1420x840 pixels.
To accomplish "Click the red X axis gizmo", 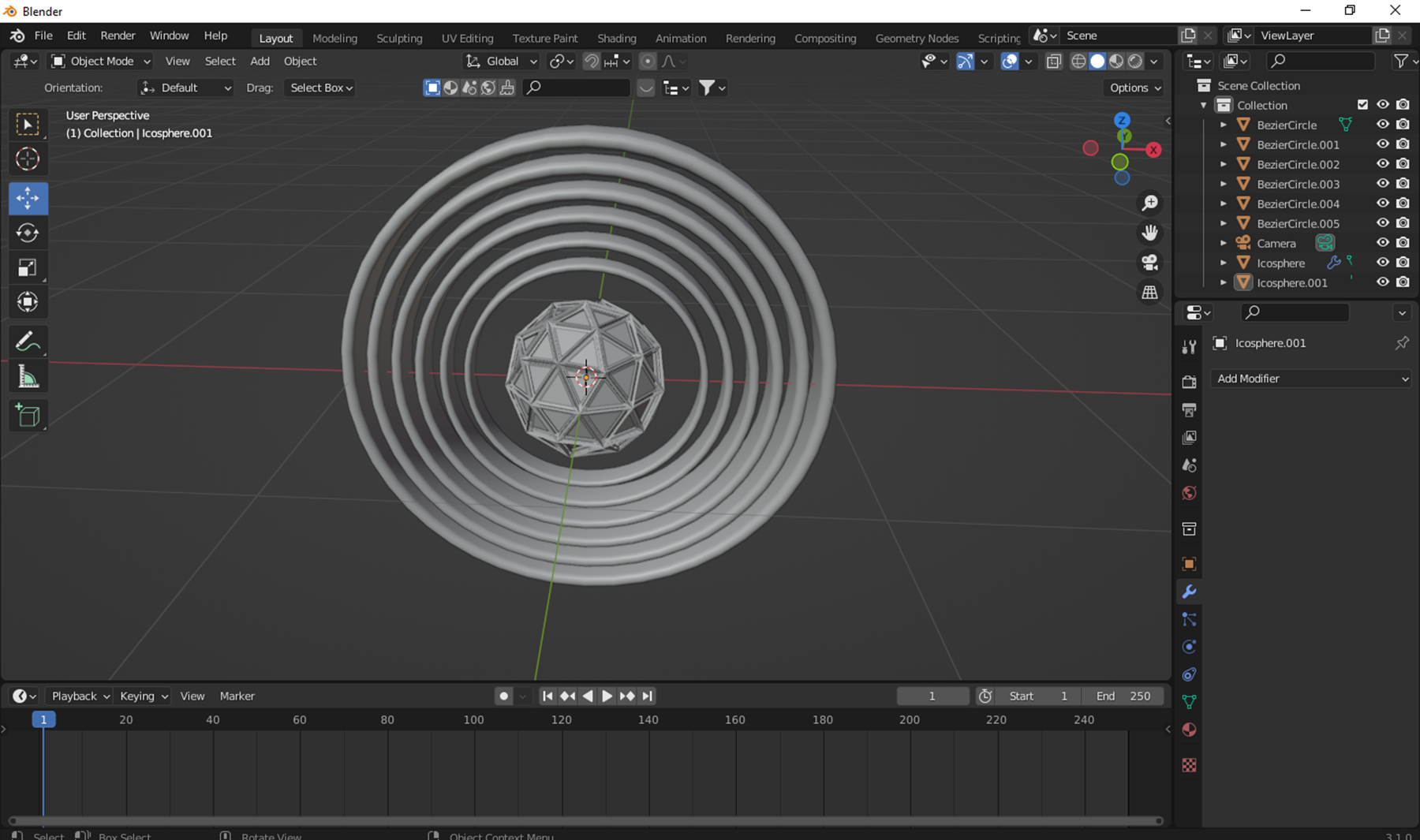I will (1153, 150).
